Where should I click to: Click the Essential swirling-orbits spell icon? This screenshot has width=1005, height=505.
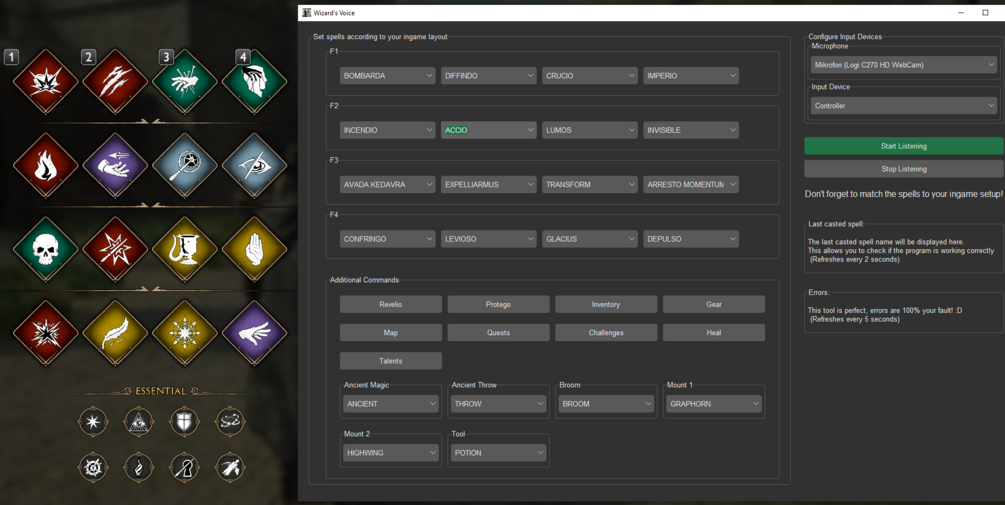[230, 422]
